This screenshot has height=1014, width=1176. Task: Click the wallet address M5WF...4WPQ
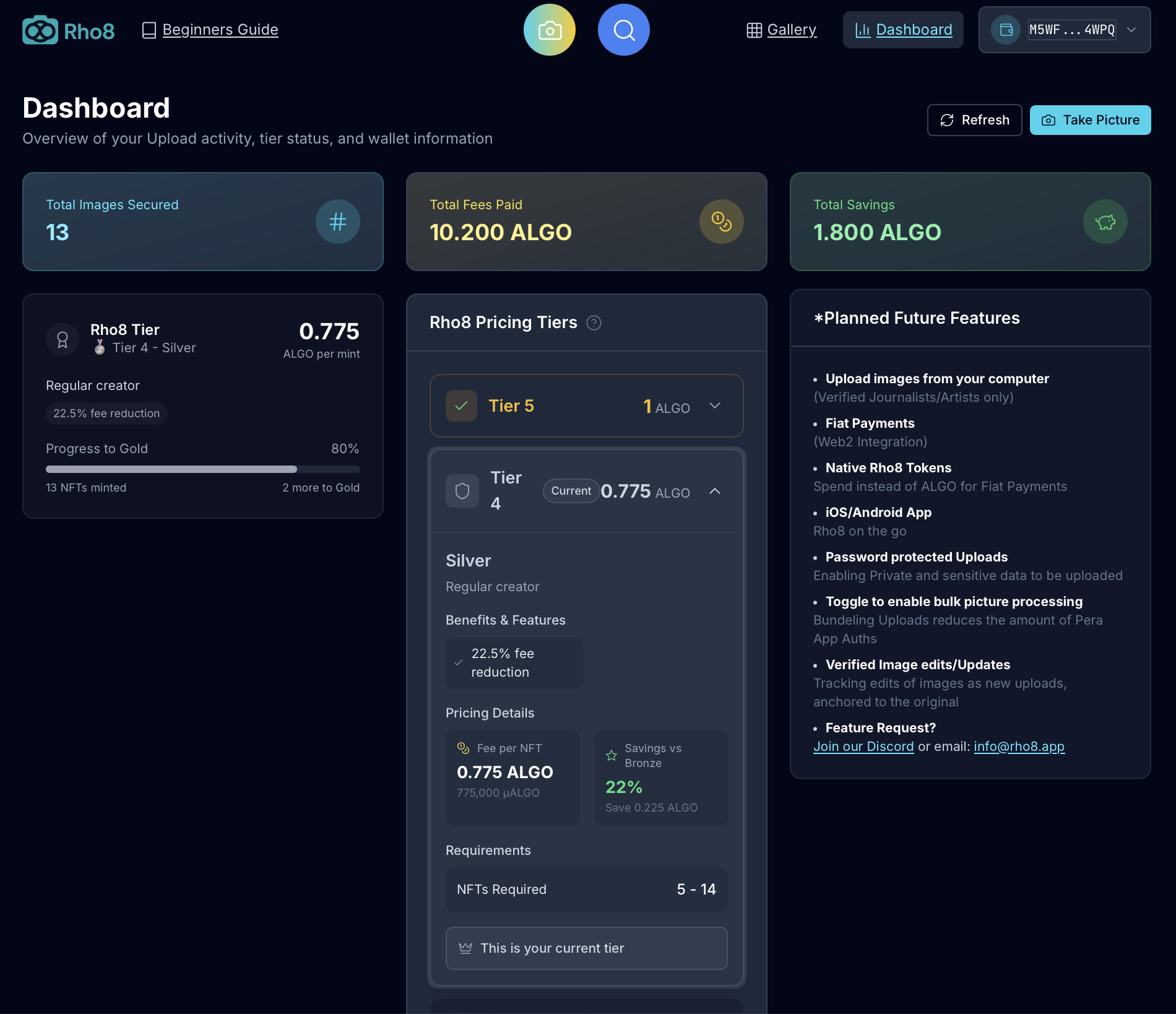click(x=1072, y=30)
